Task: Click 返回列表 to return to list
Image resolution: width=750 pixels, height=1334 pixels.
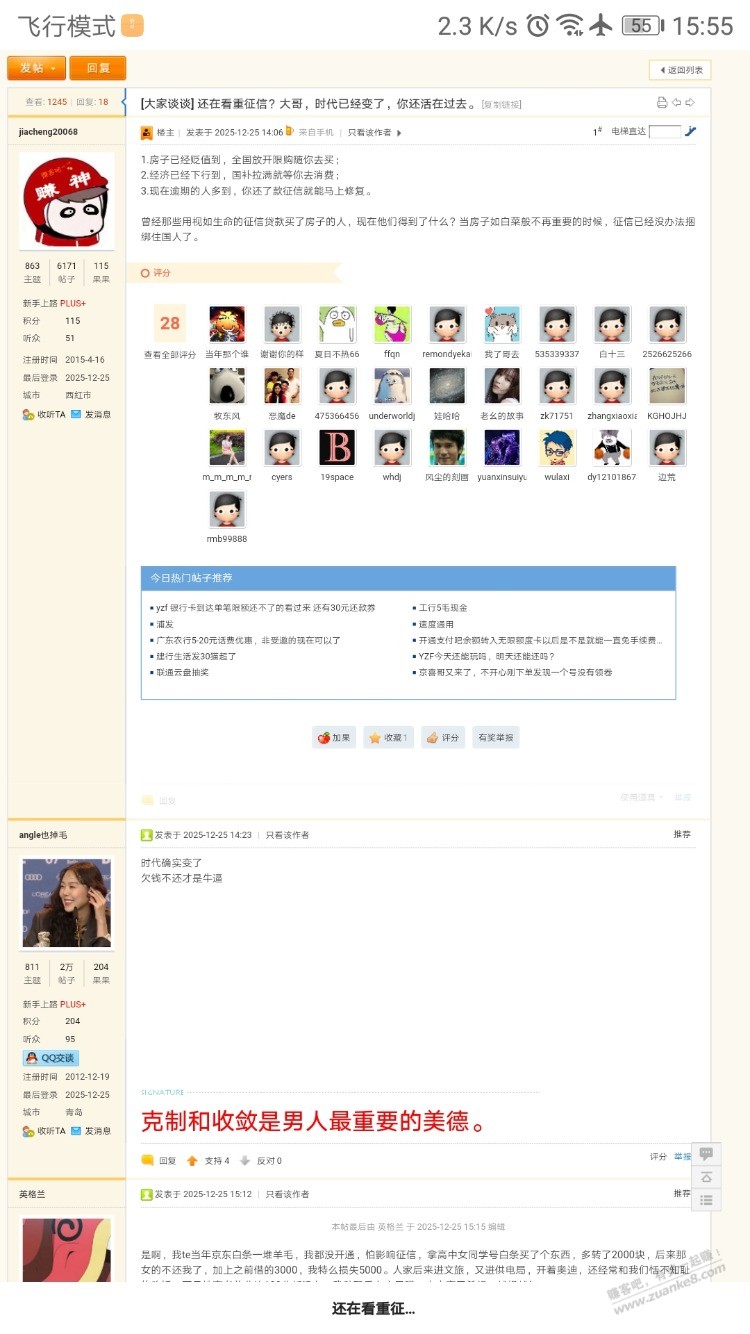Action: coord(680,70)
